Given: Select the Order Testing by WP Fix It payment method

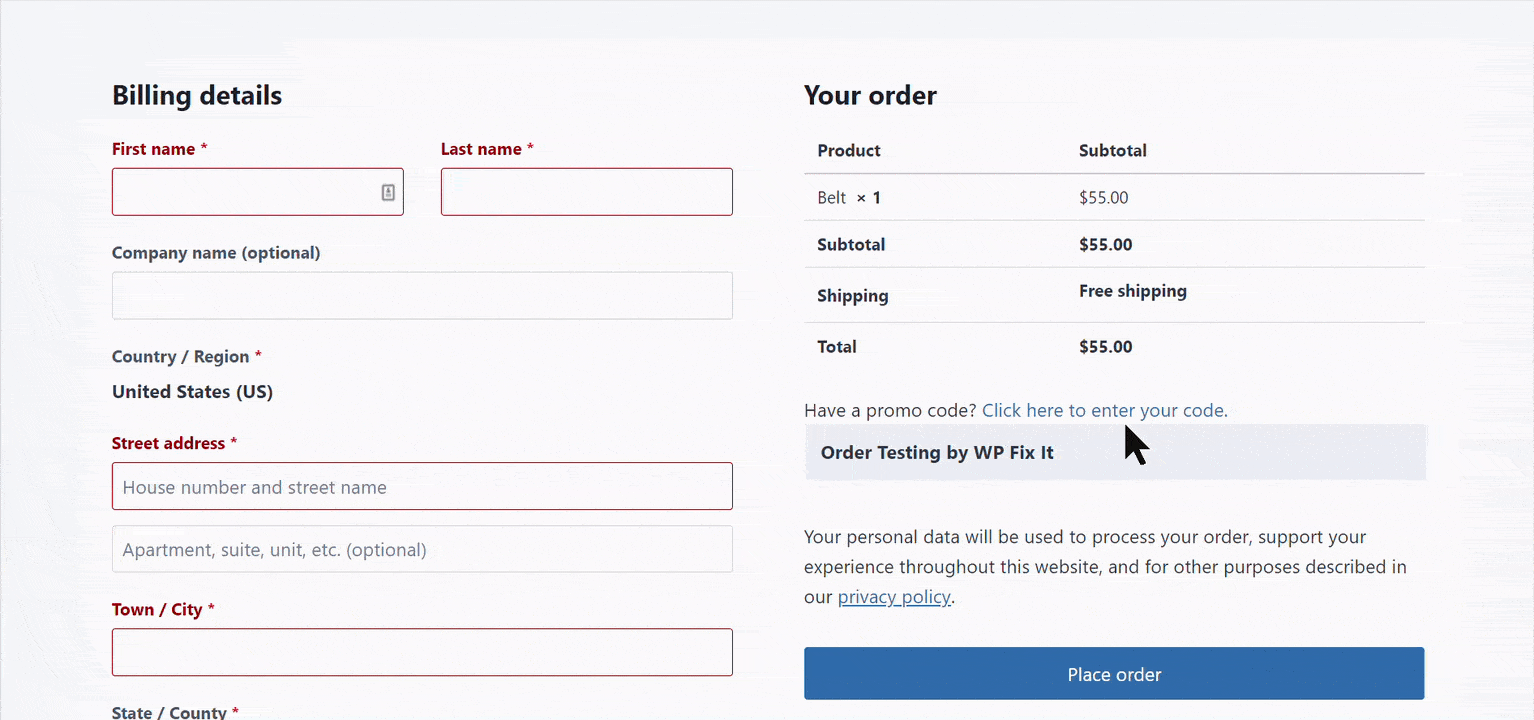Looking at the screenshot, I should [936, 452].
